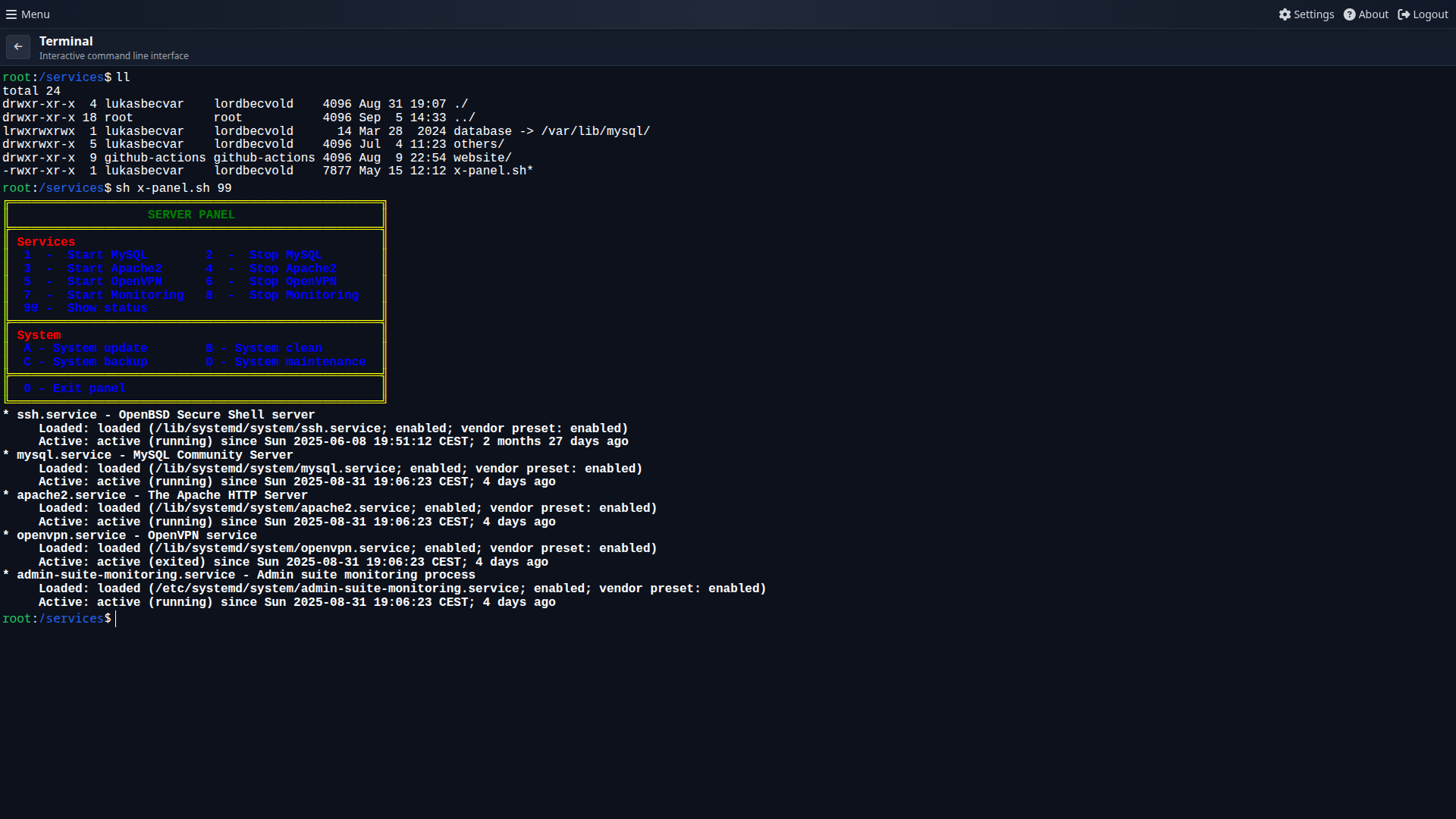Click the blinking cursor at the terminal prompt
Screen dimensions: 1456x819
[116, 618]
